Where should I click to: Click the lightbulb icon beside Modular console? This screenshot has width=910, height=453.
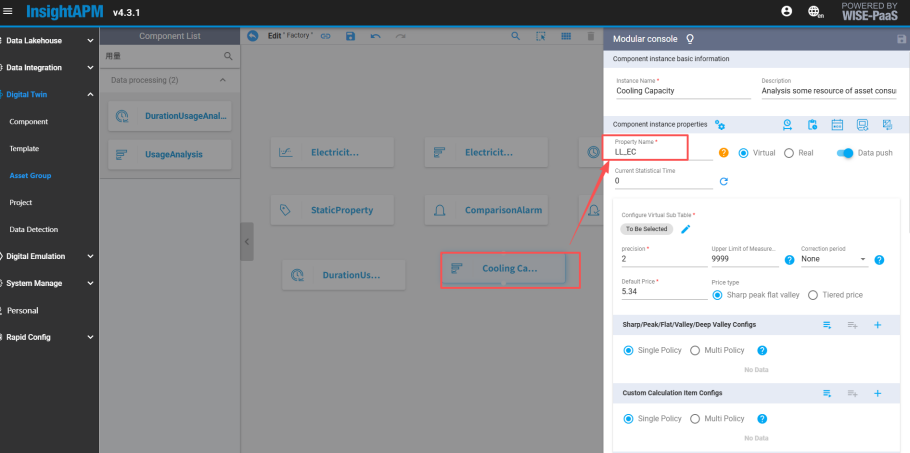688,37
